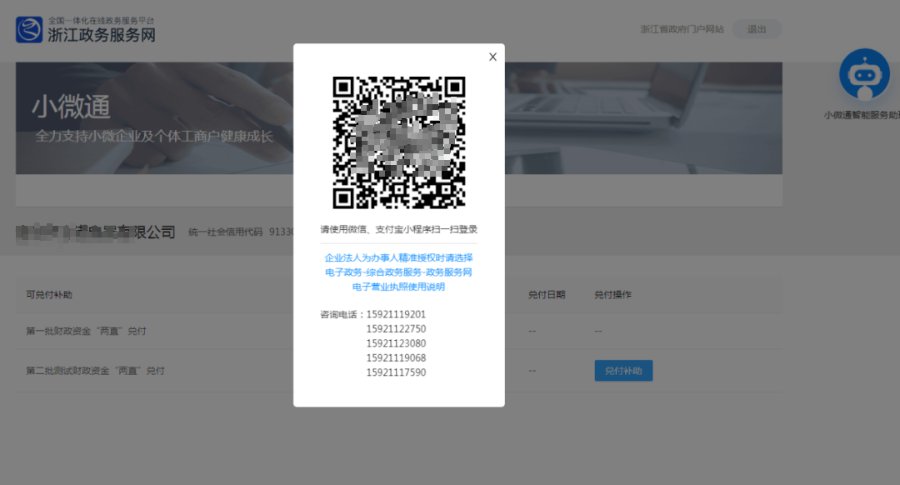The height and width of the screenshot is (485, 900).
Task: Click the blue 兑付补助 button
Action: 623,370
